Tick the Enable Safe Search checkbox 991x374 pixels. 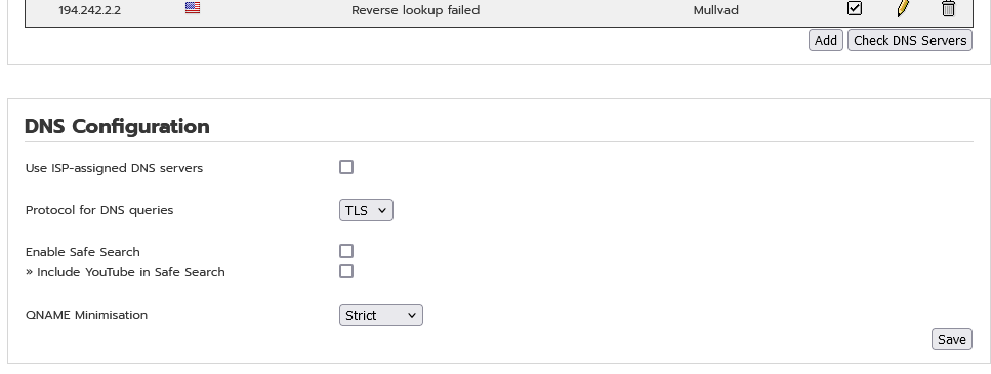tap(346, 251)
